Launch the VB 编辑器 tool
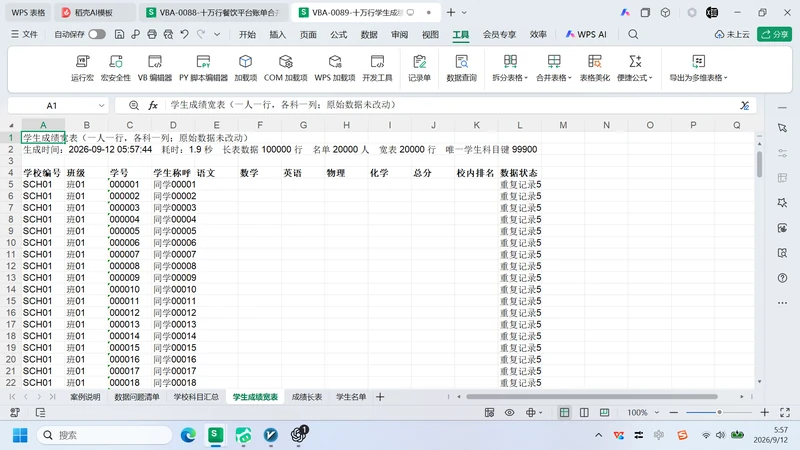Viewport: 800px width, 450px height. (155, 68)
